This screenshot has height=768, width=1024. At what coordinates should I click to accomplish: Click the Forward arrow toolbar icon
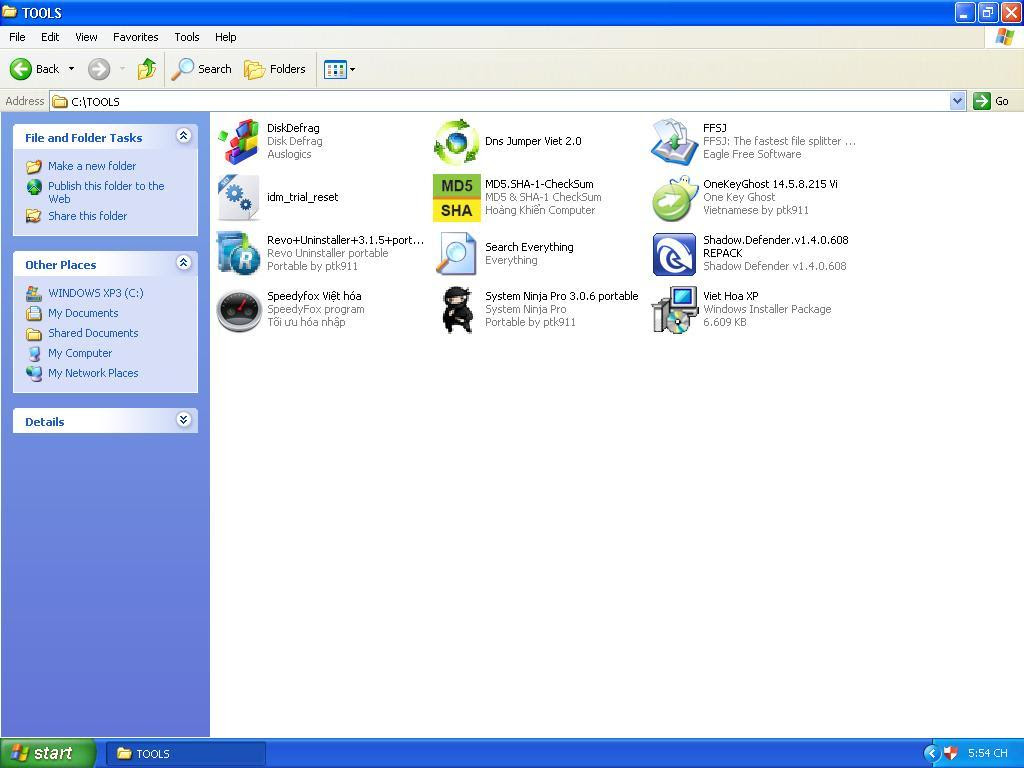(99, 69)
